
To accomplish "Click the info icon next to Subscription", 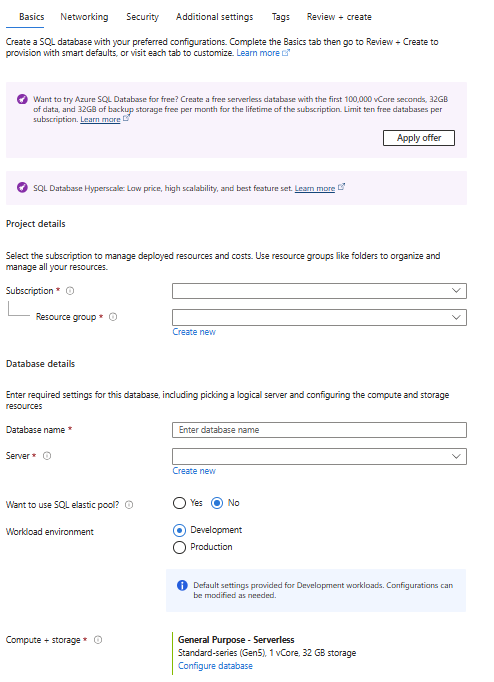I will [70, 291].
